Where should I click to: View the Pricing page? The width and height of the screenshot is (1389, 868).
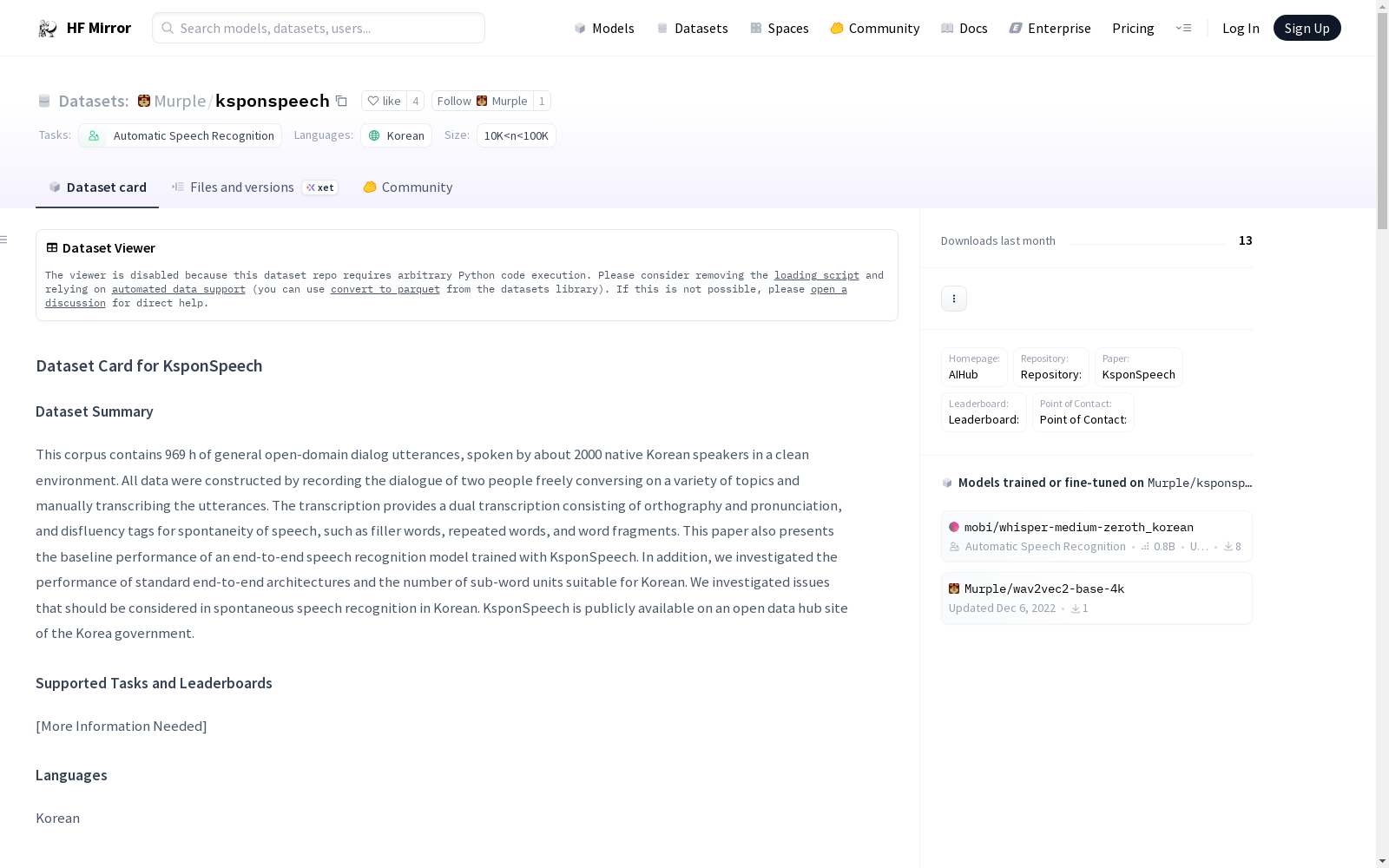click(x=1133, y=29)
